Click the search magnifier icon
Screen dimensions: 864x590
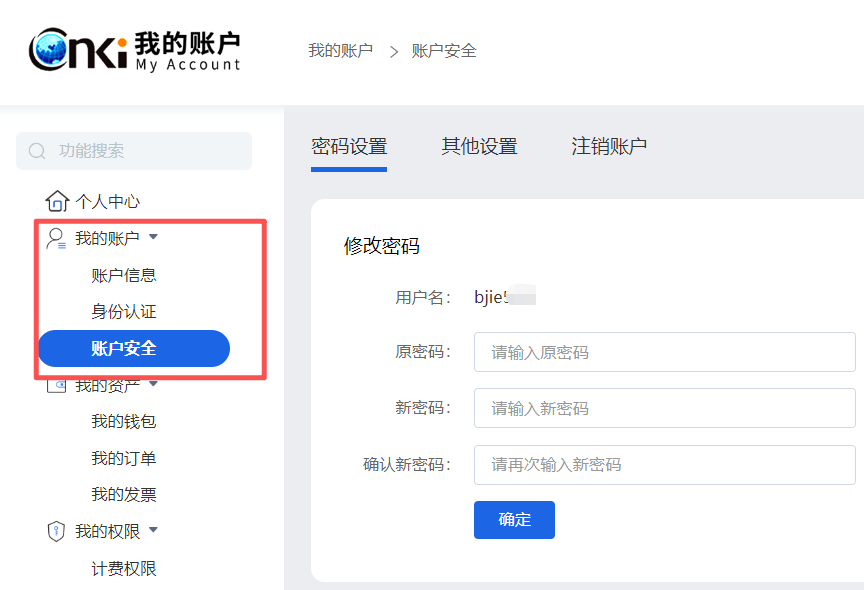(x=38, y=151)
